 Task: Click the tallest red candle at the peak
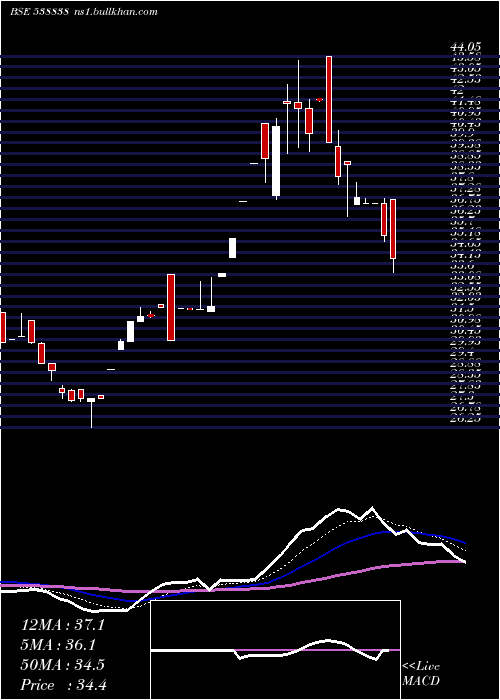329,100
